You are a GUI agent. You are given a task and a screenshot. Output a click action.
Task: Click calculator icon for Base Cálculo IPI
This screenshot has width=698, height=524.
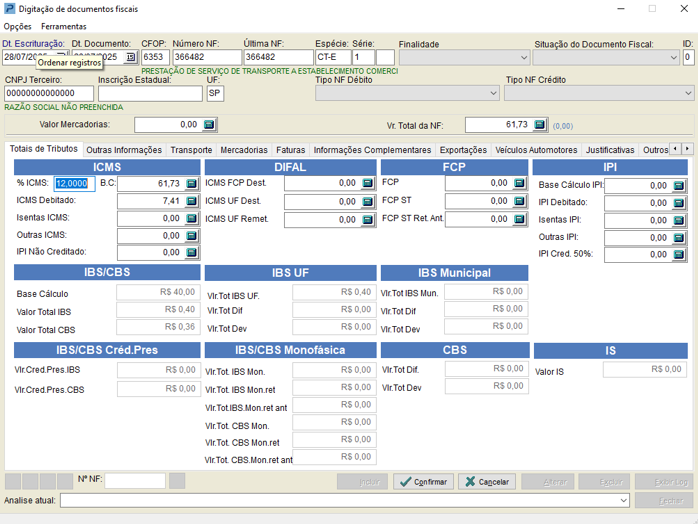tap(679, 186)
